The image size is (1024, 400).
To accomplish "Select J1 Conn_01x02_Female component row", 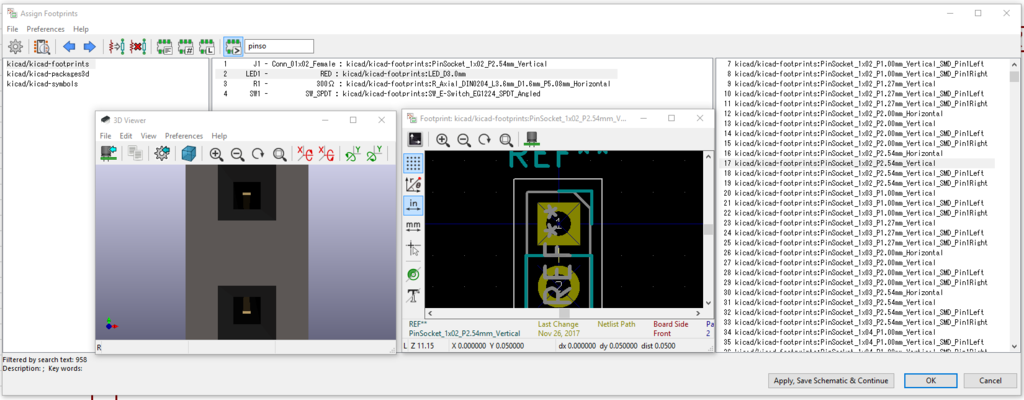I will pos(416,65).
